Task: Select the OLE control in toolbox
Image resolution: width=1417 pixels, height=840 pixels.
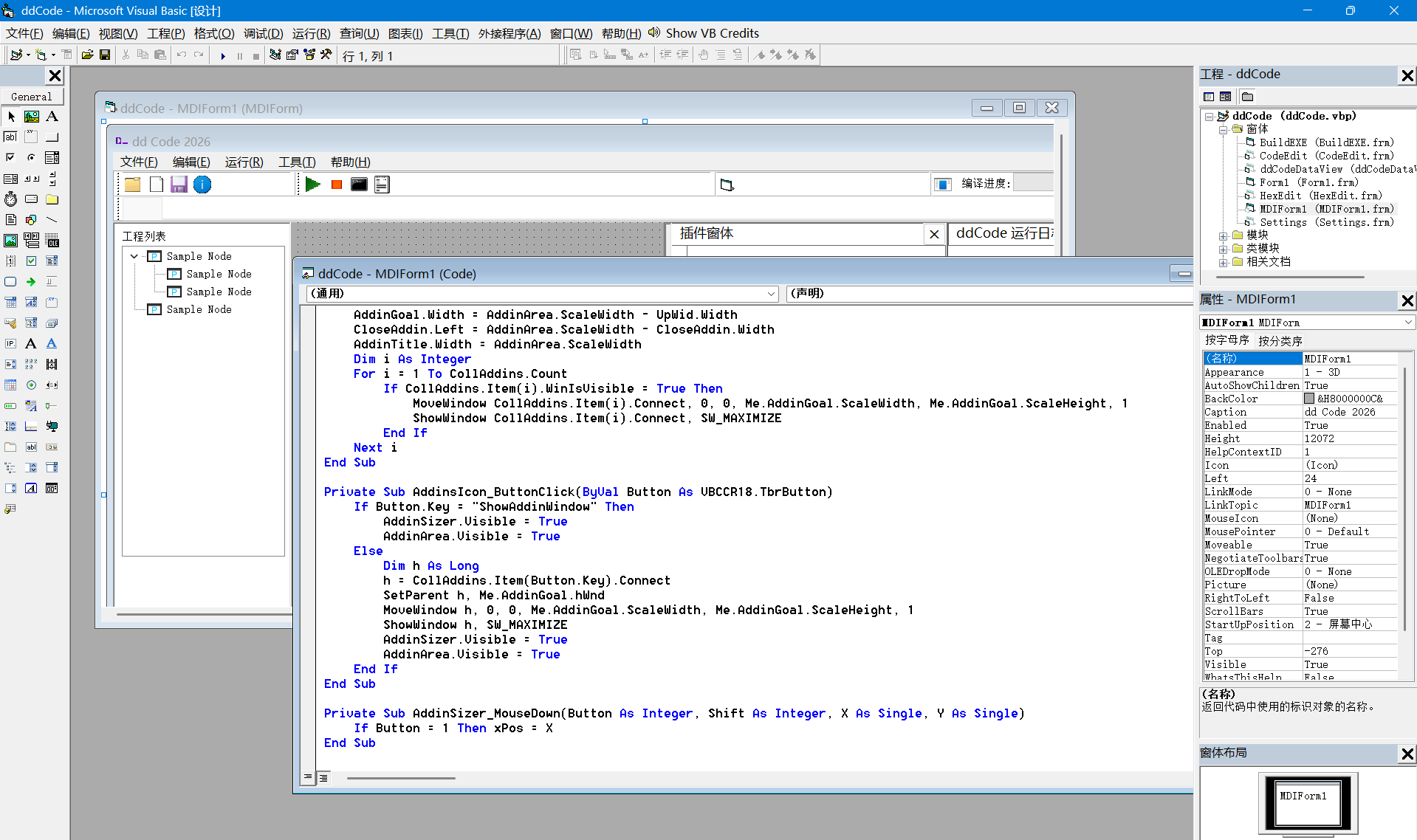Action: 52,241
